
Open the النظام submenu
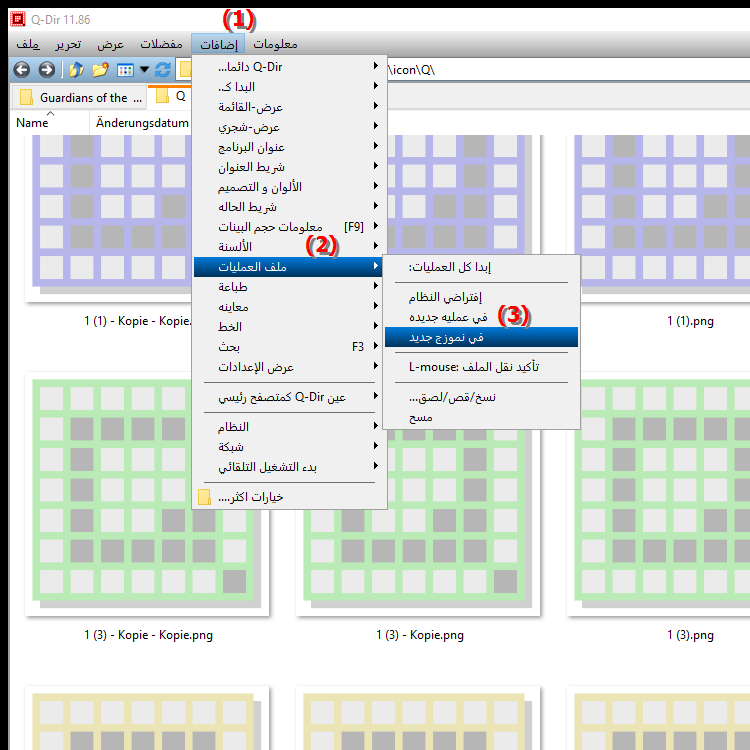(x=289, y=427)
